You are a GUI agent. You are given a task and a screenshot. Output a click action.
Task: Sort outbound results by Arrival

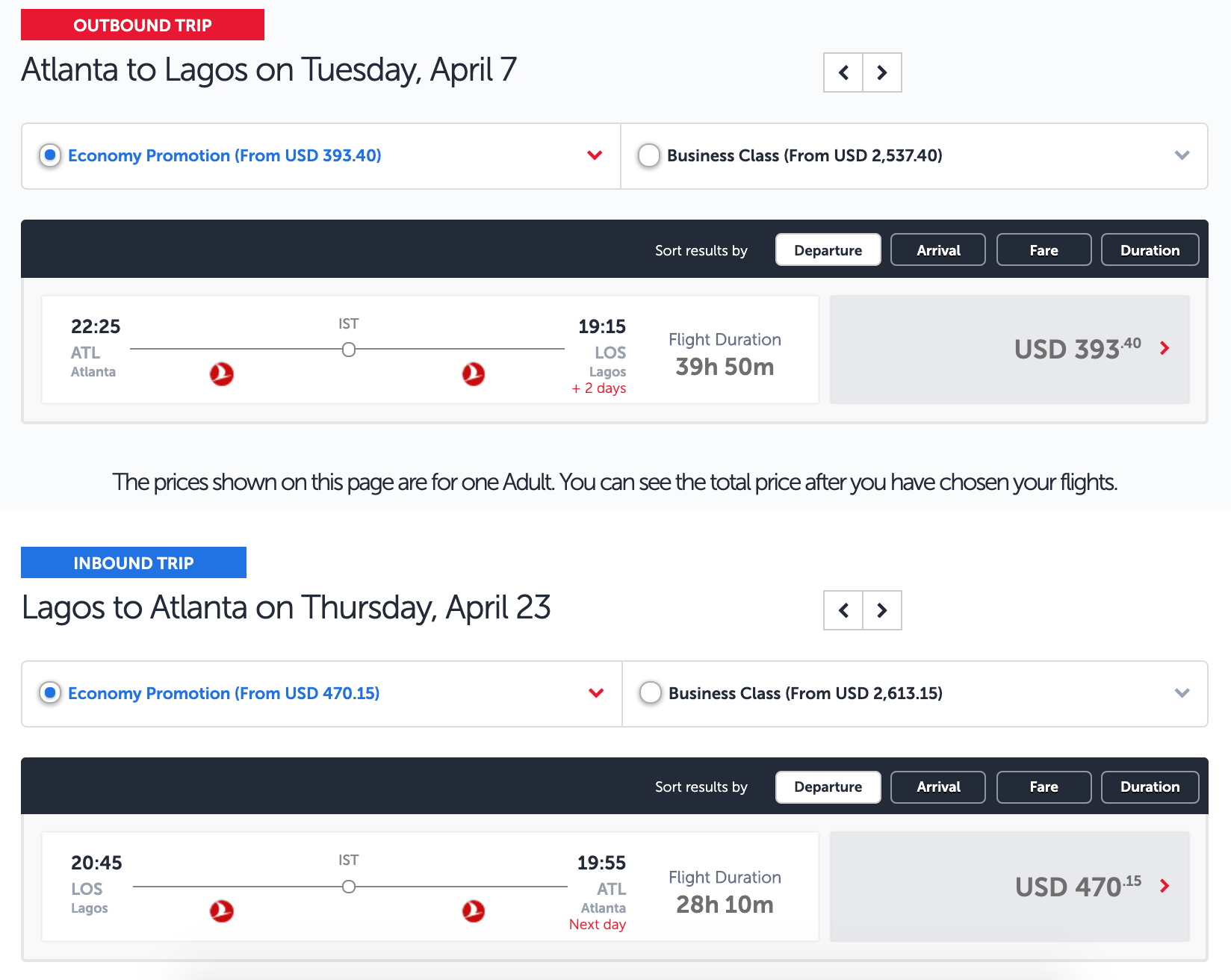(938, 250)
